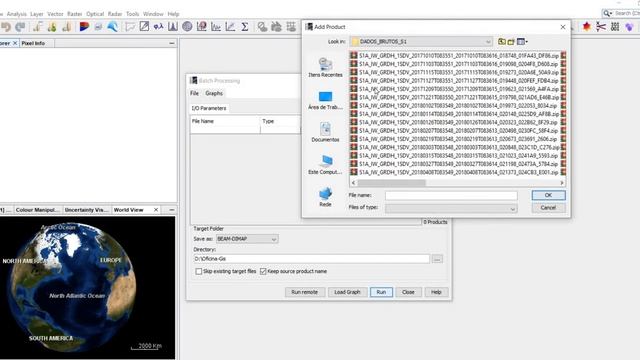The image size is (640, 360).
Task: Open the Radar menu
Action: point(115,14)
